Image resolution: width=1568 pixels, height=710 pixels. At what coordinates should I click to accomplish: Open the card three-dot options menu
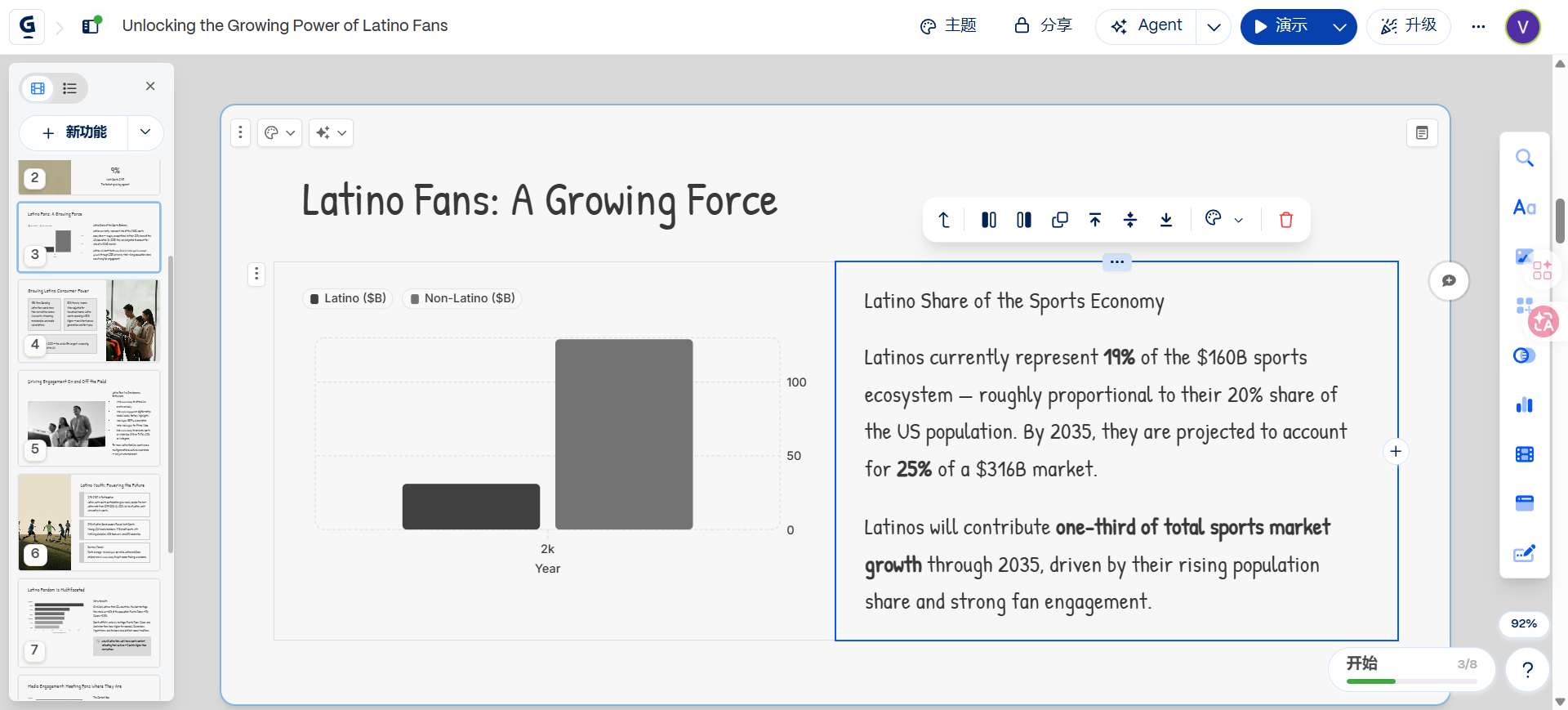click(240, 132)
